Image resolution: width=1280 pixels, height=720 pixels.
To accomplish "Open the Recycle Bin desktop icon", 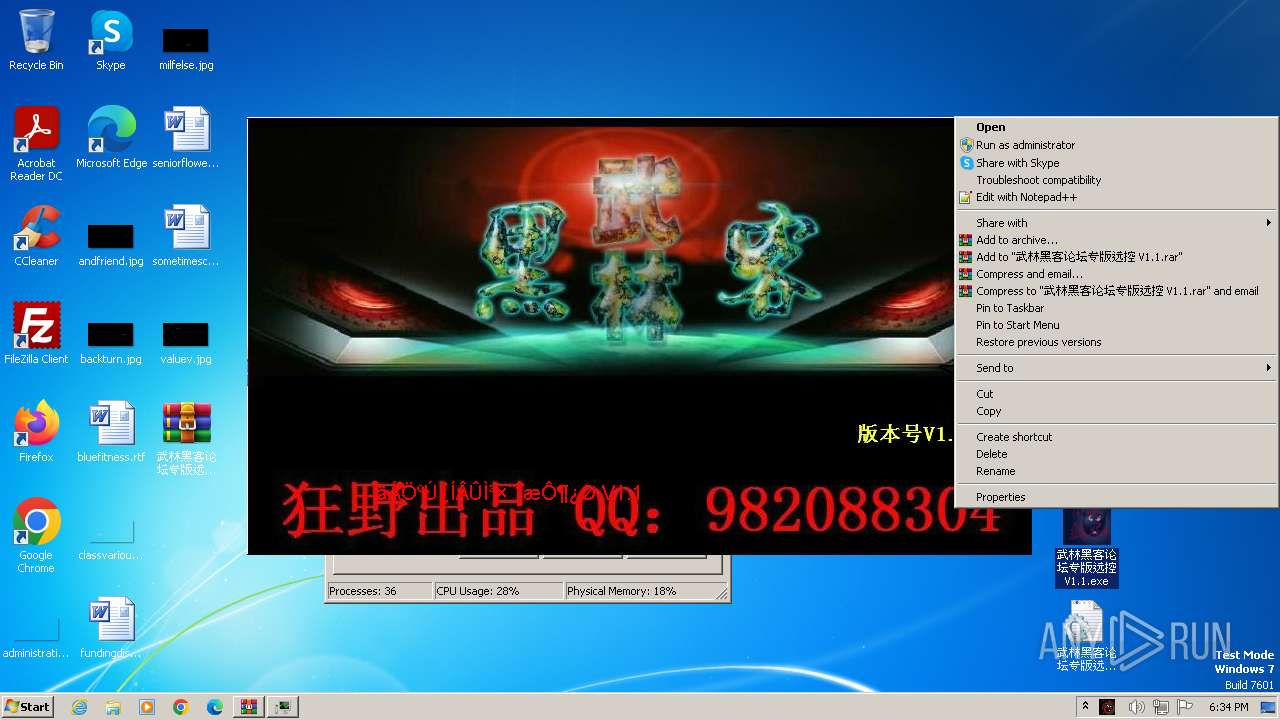I will point(36,40).
